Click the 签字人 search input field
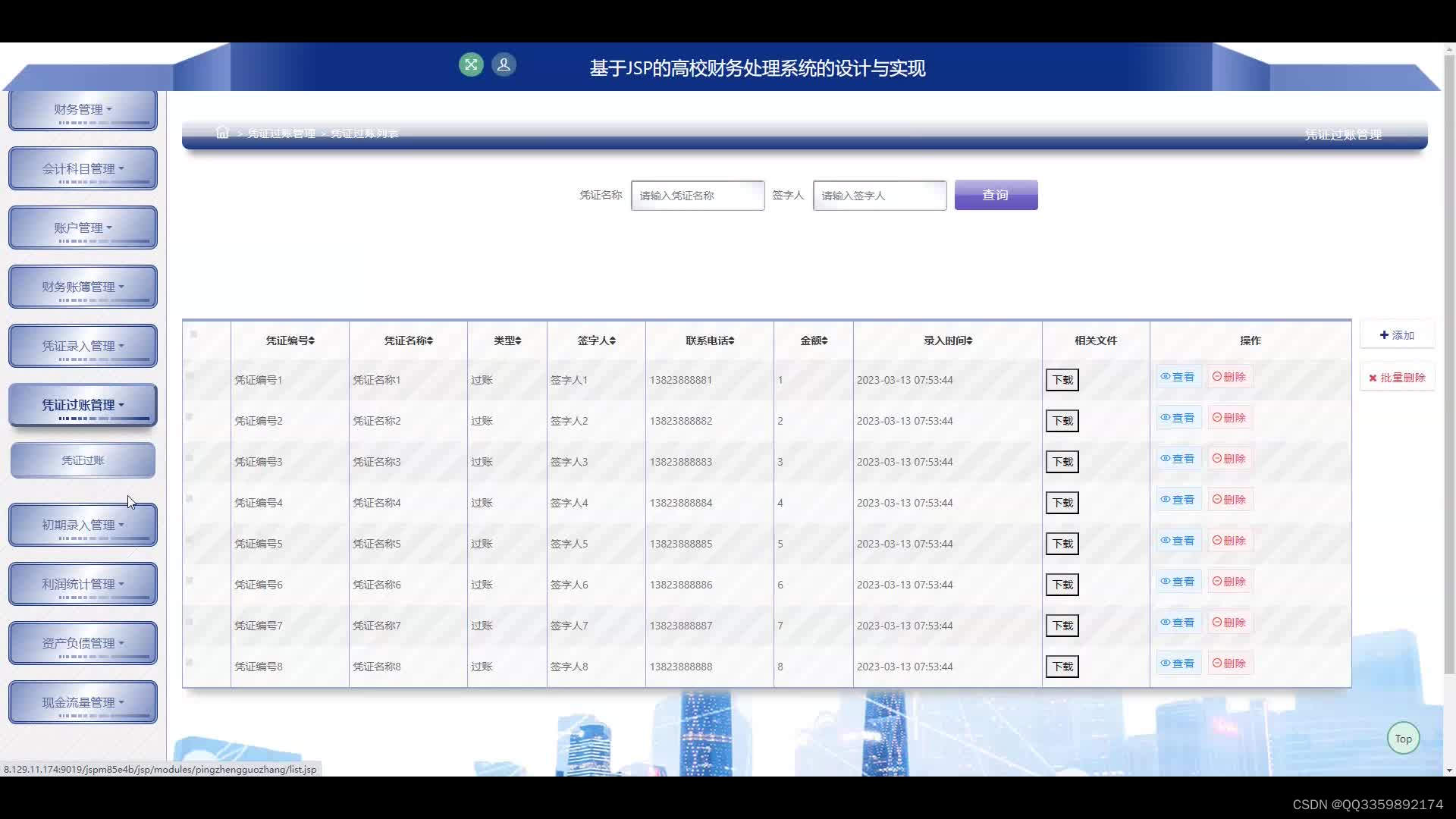 point(880,196)
